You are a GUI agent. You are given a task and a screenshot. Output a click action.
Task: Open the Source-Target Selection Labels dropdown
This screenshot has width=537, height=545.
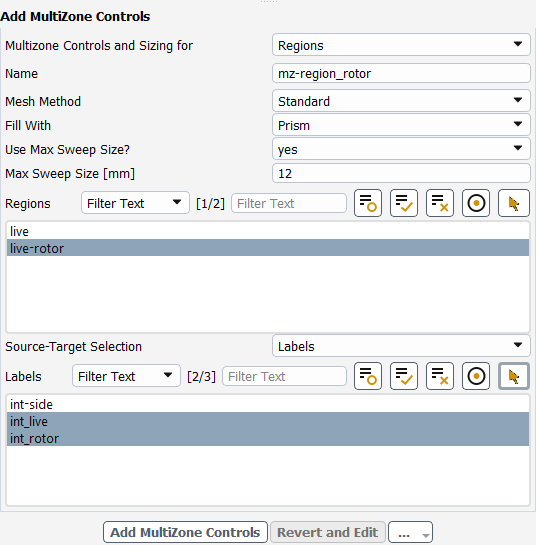[401, 346]
